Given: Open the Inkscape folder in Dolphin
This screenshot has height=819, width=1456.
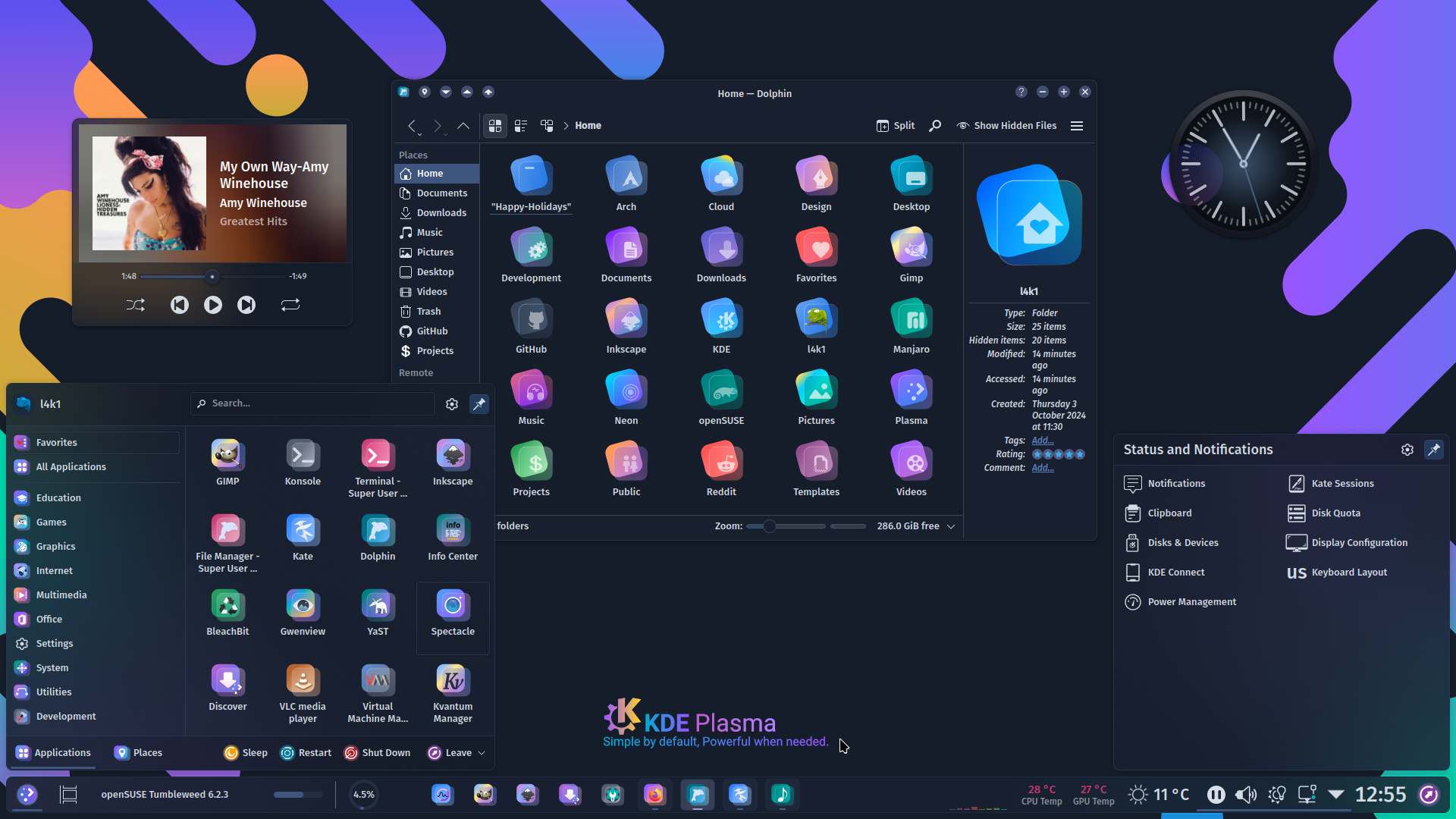Looking at the screenshot, I should tap(626, 326).
